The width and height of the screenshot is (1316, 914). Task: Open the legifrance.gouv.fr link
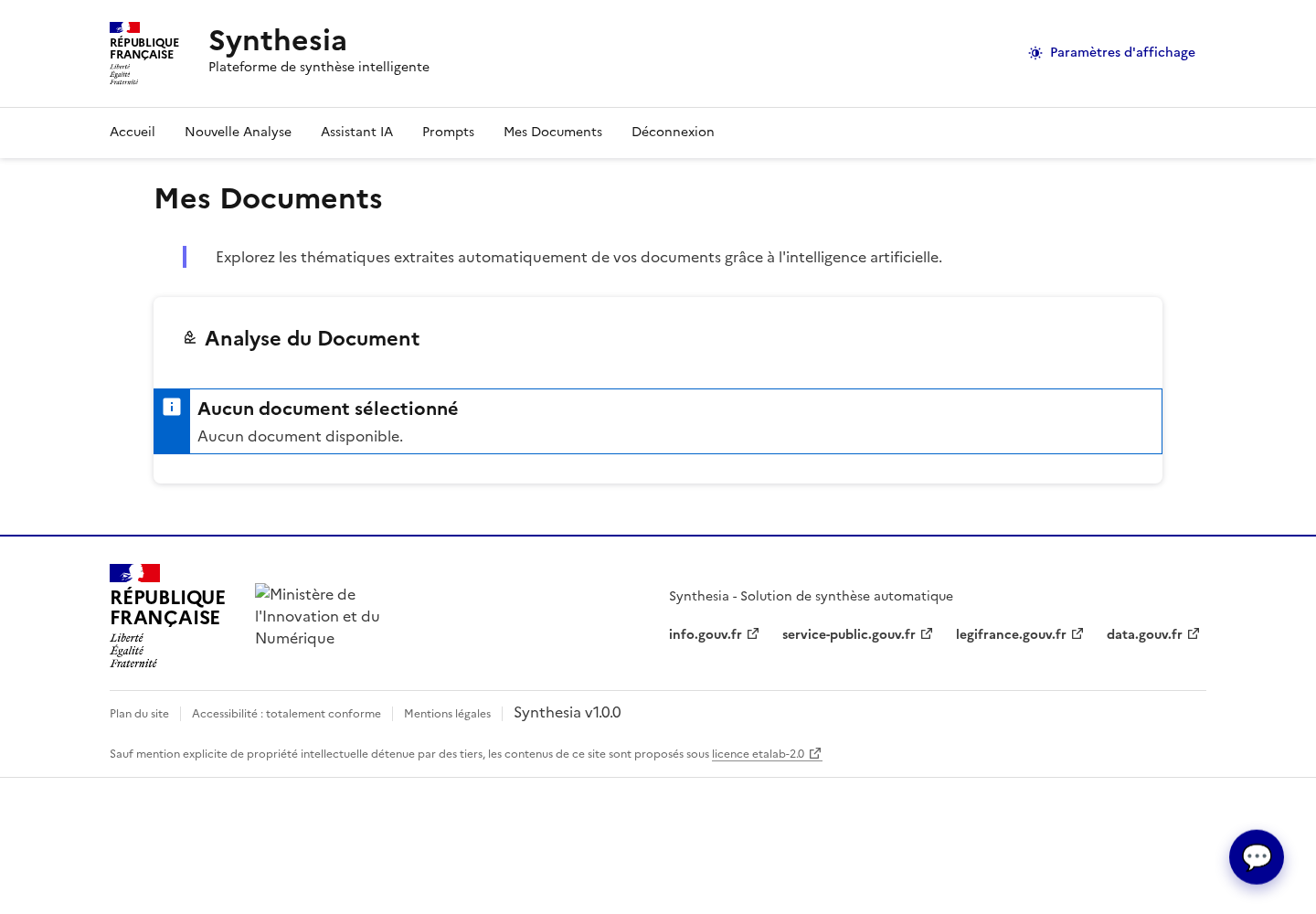coord(1020,634)
